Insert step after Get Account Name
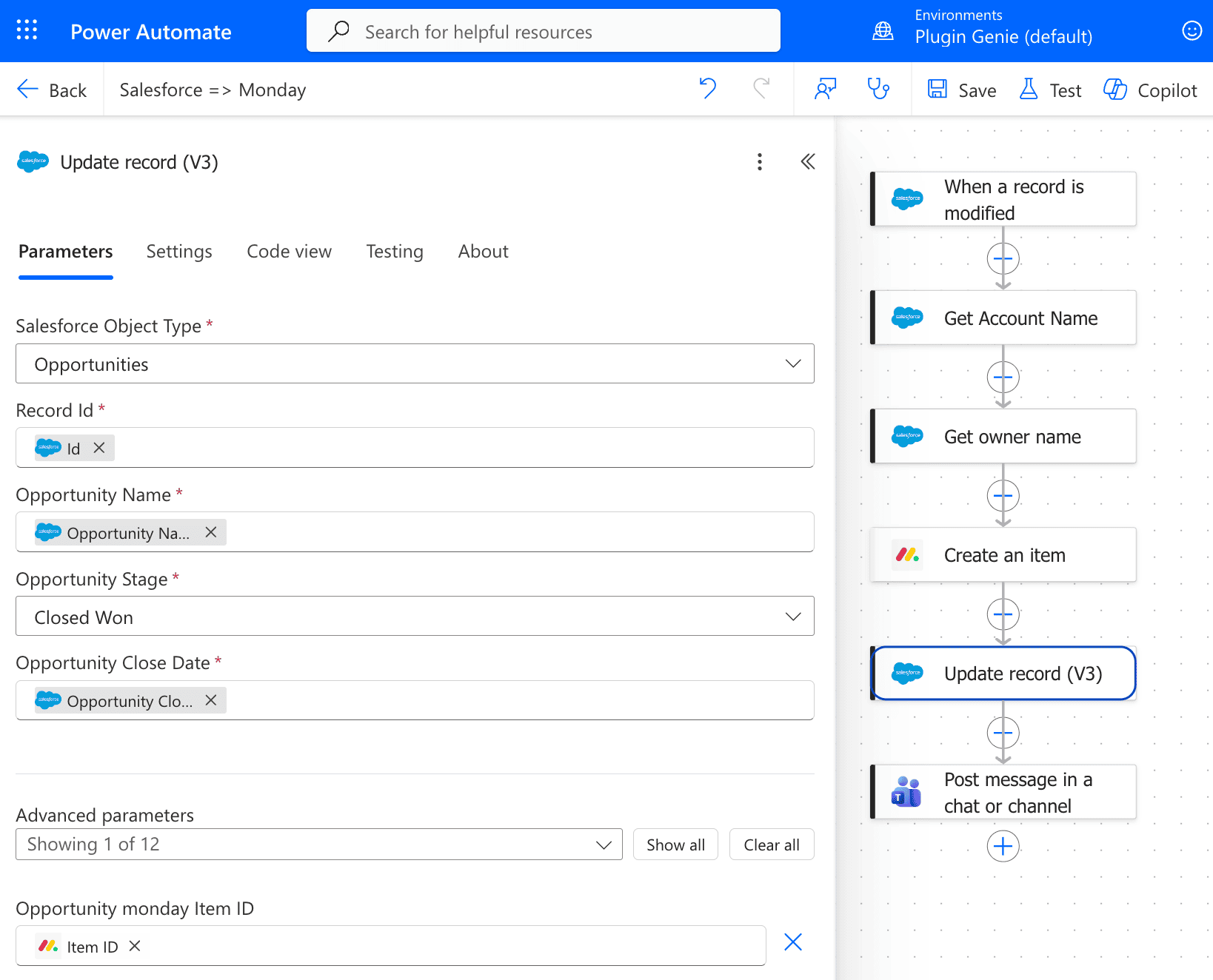 pos(1003,377)
